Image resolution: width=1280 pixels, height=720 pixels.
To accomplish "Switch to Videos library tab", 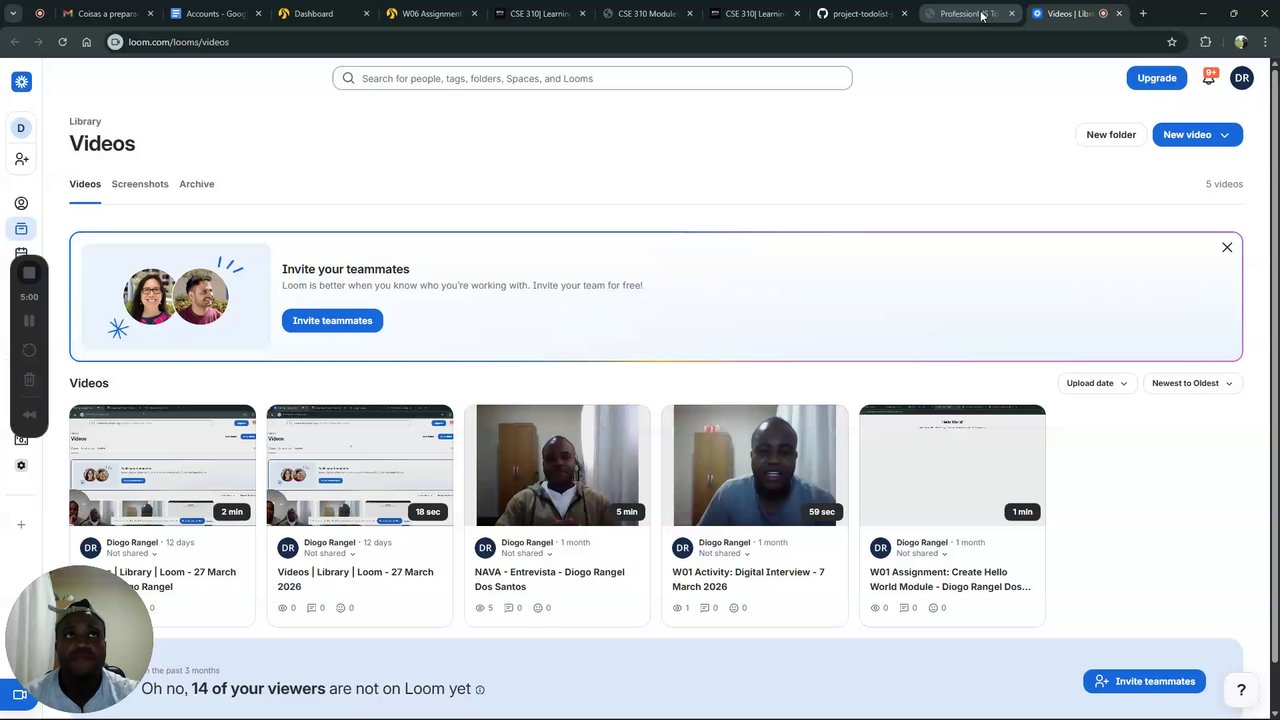I will (x=85, y=184).
